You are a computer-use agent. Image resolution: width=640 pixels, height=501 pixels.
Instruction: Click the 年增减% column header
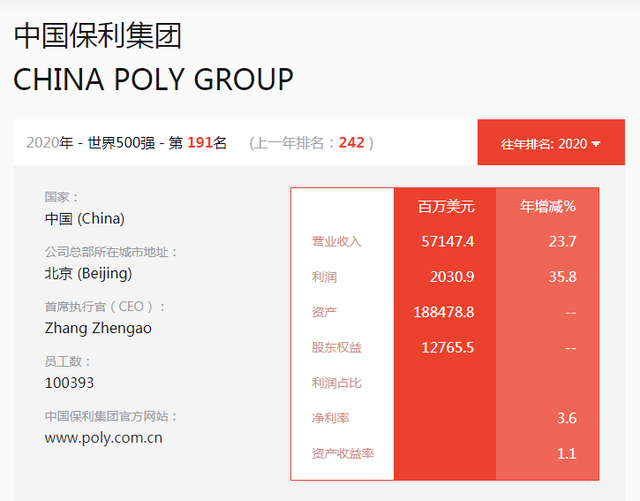click(x=548, y=207)
